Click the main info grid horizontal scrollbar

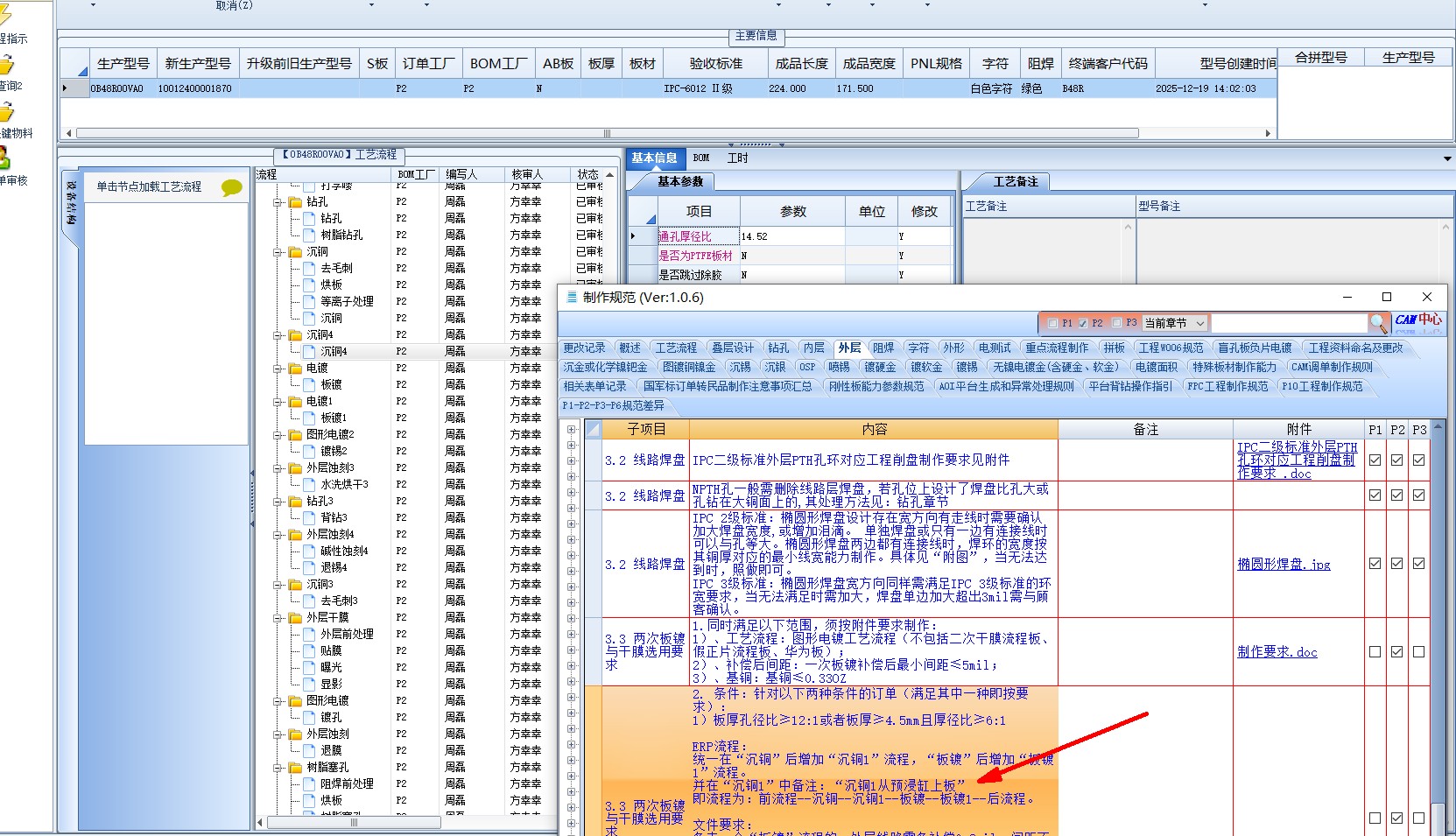pyautogui.click(x=608, y=133)
